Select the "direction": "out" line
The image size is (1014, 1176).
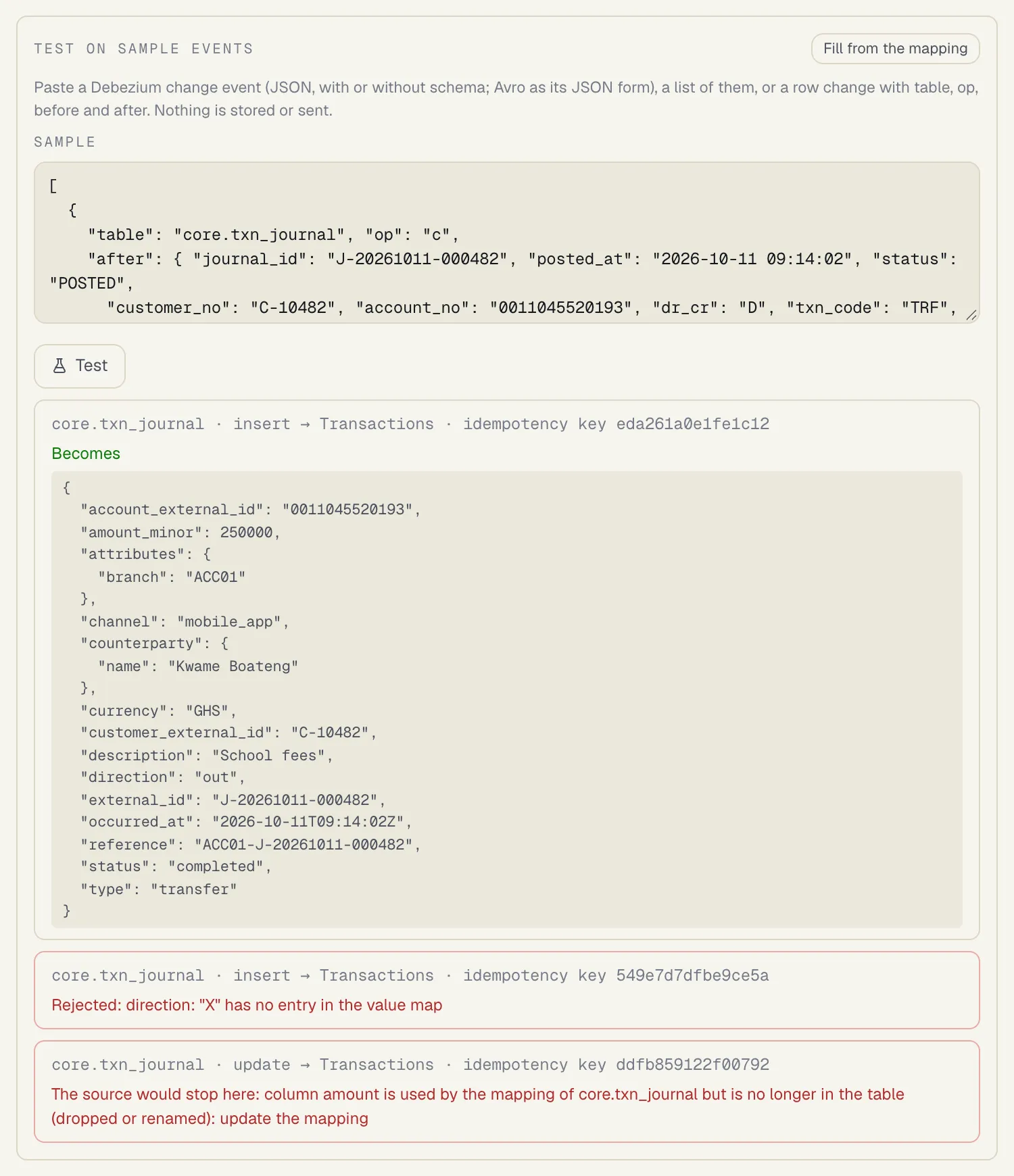click(163, 777)
